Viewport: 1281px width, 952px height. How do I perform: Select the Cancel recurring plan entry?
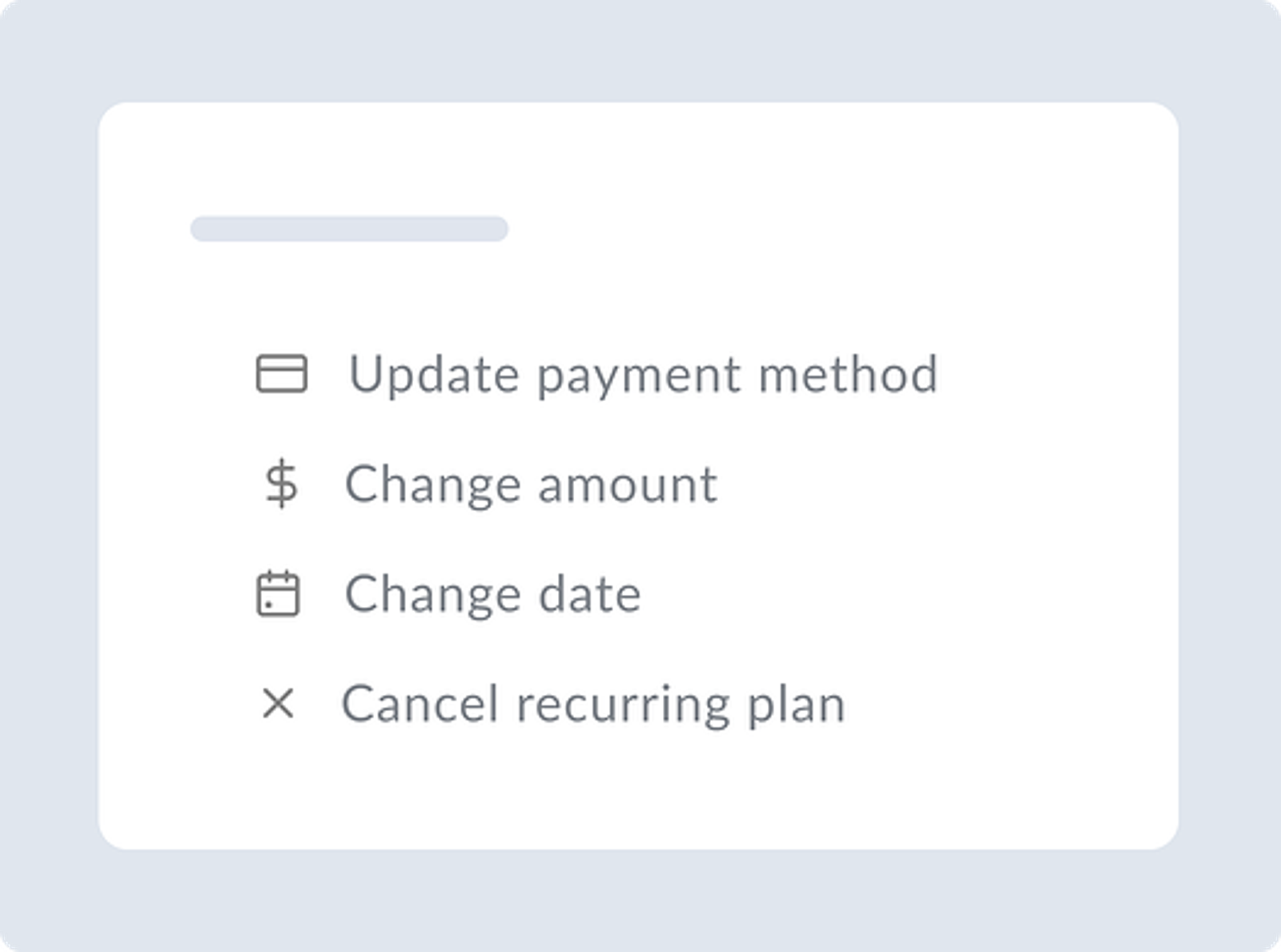[592, 704]
